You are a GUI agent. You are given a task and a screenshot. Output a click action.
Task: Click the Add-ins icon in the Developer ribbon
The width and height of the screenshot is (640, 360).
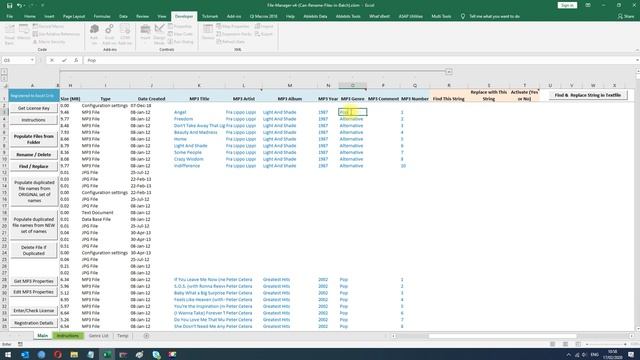pos(94,34)
